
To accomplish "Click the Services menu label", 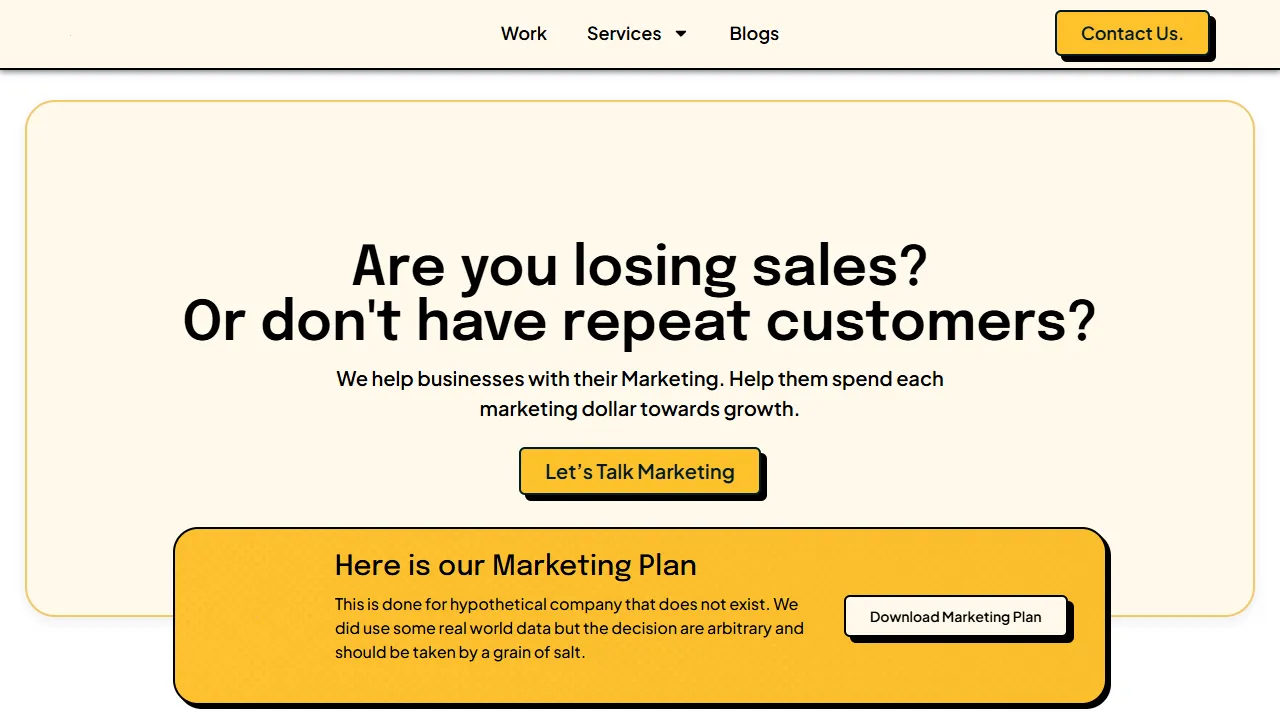I will pos(624,34).
